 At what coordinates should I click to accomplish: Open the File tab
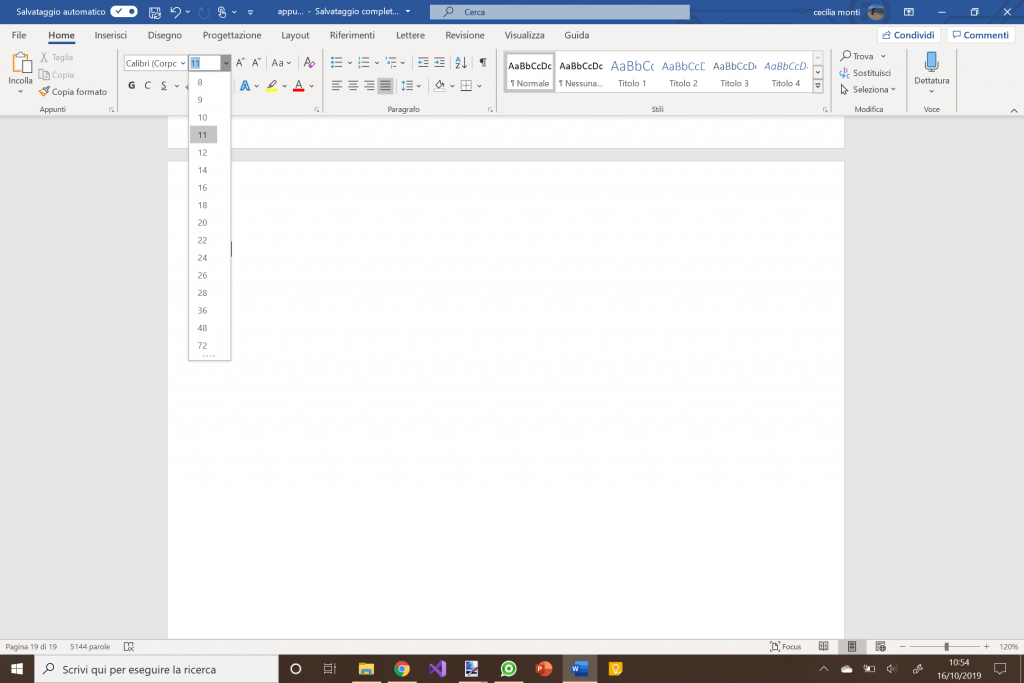click(x=19, y=35)
